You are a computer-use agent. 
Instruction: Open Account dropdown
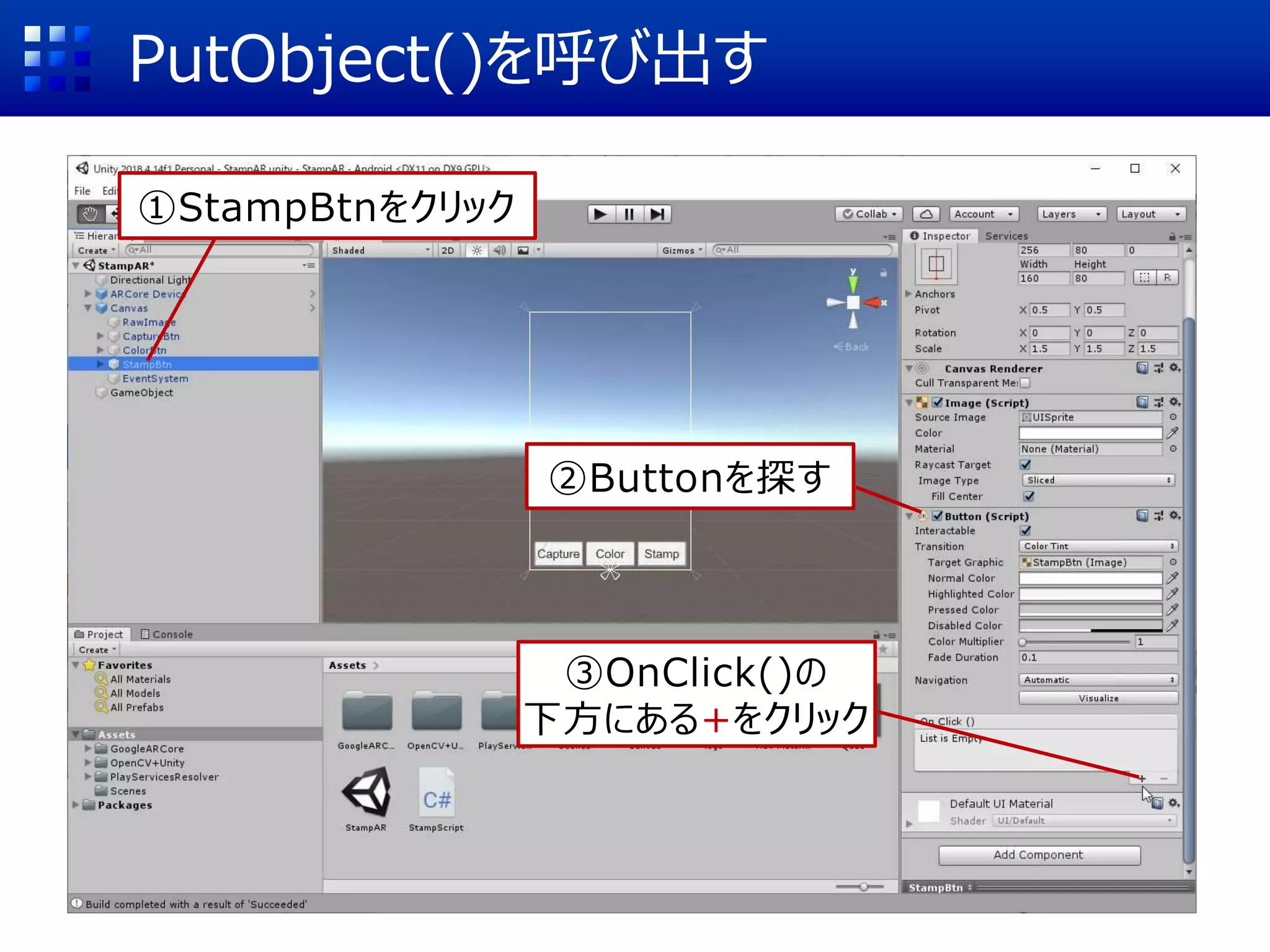(x=984, y=214)
